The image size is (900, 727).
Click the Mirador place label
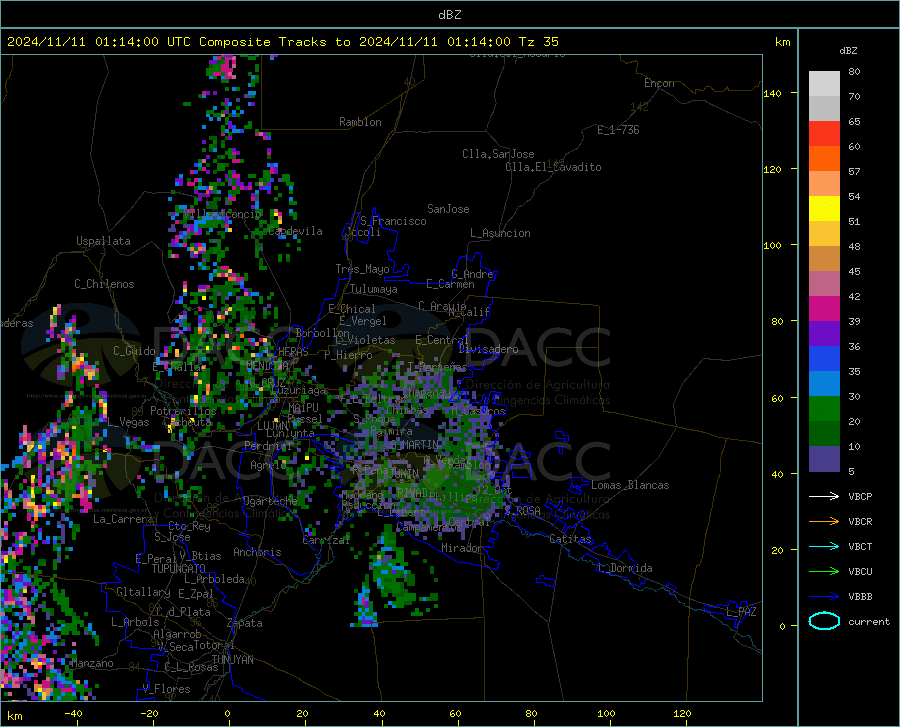462,548
